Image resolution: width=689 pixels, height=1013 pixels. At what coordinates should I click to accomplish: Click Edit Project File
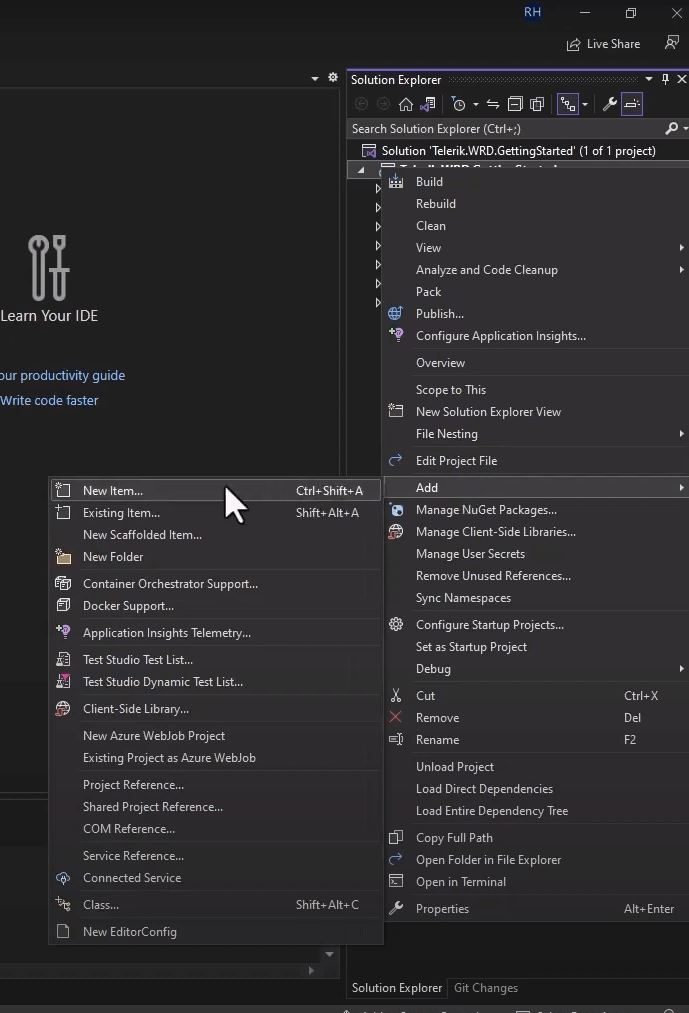[x=536, y=461]
